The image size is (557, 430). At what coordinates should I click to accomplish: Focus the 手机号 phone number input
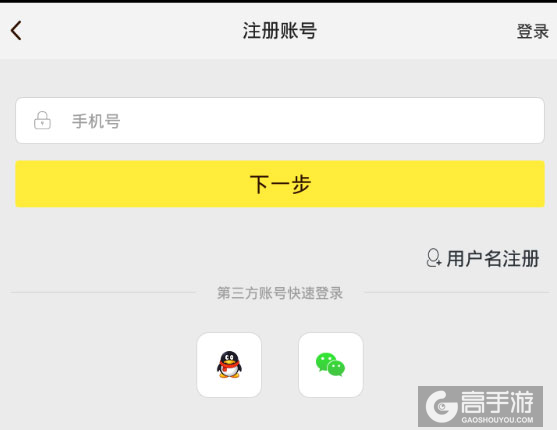point(280,120)
